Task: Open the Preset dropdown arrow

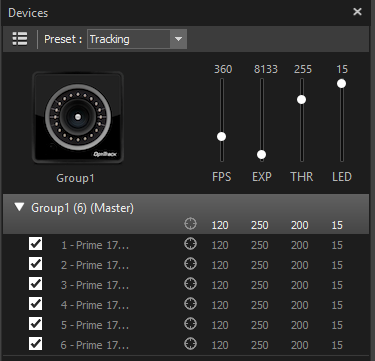Action: [178, 39]
